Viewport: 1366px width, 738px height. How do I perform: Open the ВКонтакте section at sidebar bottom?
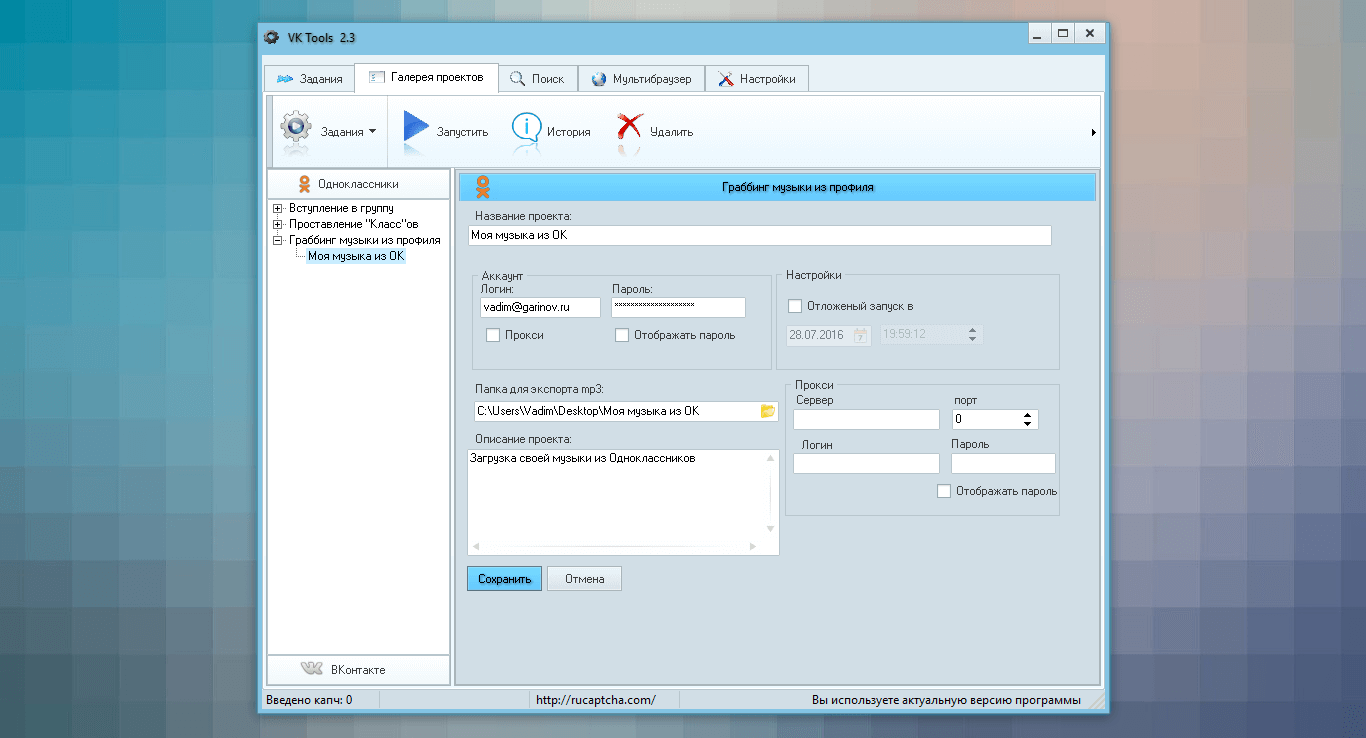(x=359, y=670)
